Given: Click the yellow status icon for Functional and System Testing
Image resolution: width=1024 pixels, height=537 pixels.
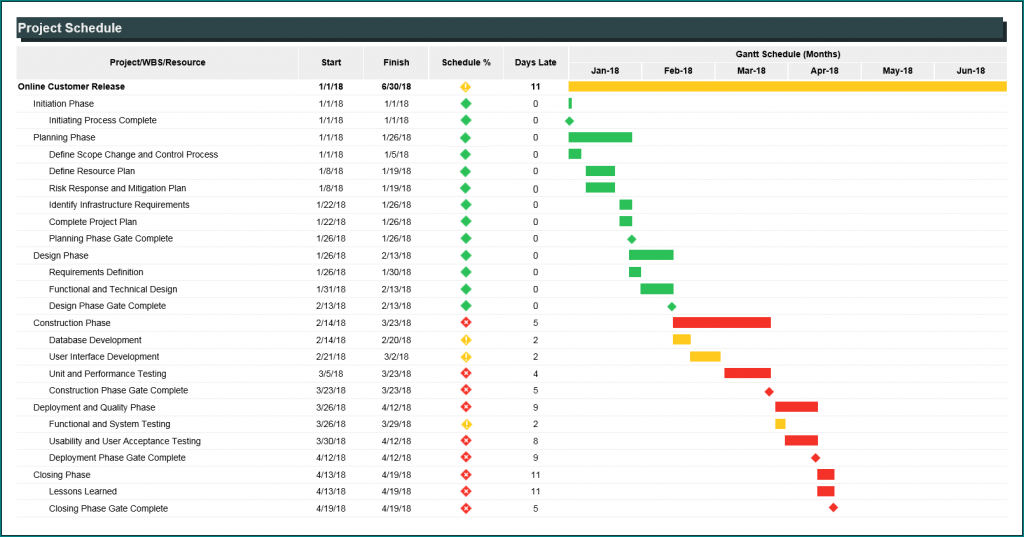Looking at the screenshot, I should [465, 424].
